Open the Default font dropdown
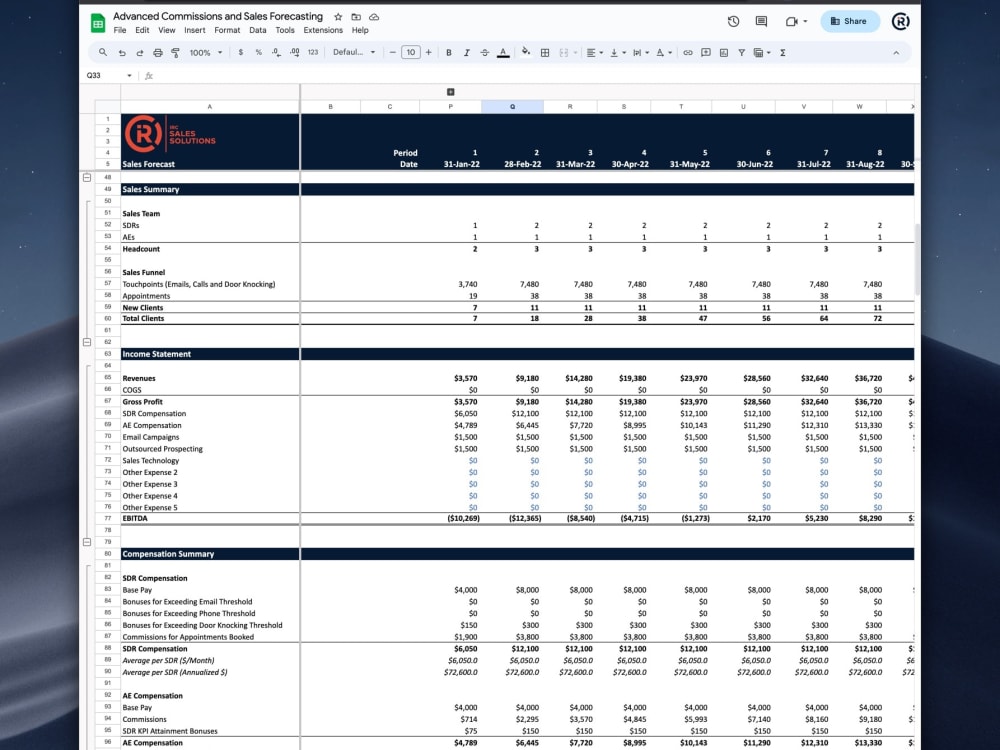The image size is (1000, 750). click(x=354, y=52)
